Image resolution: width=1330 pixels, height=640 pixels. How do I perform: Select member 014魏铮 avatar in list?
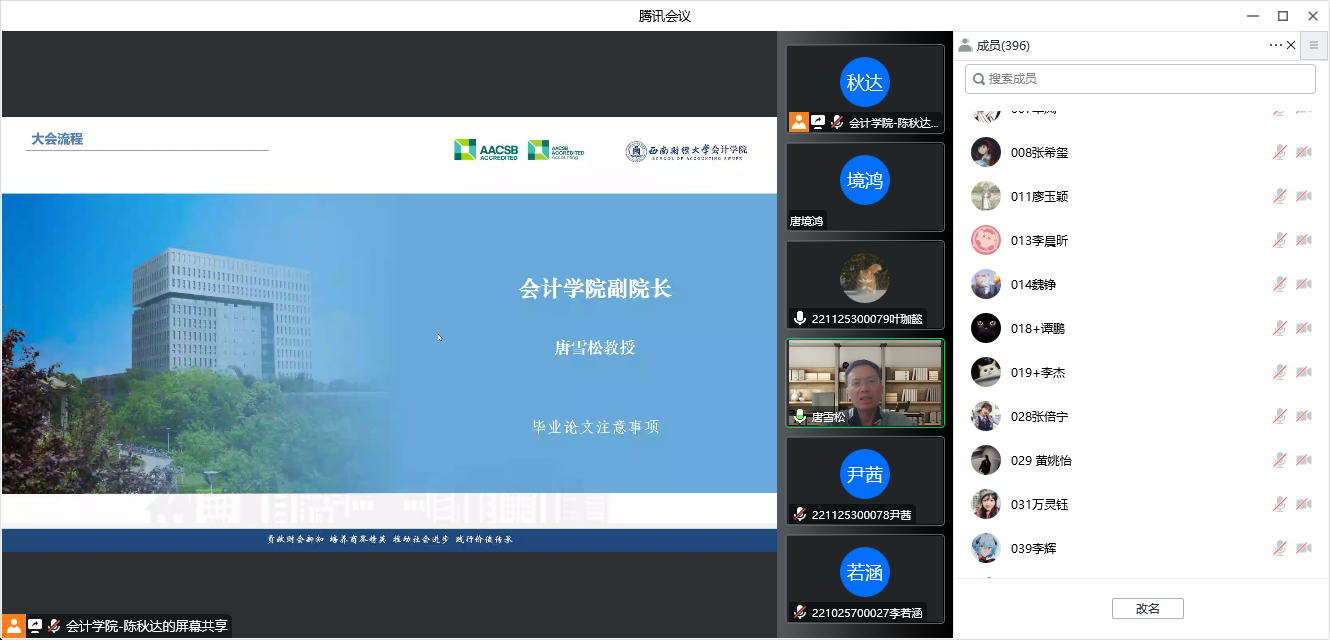[986, 284]
